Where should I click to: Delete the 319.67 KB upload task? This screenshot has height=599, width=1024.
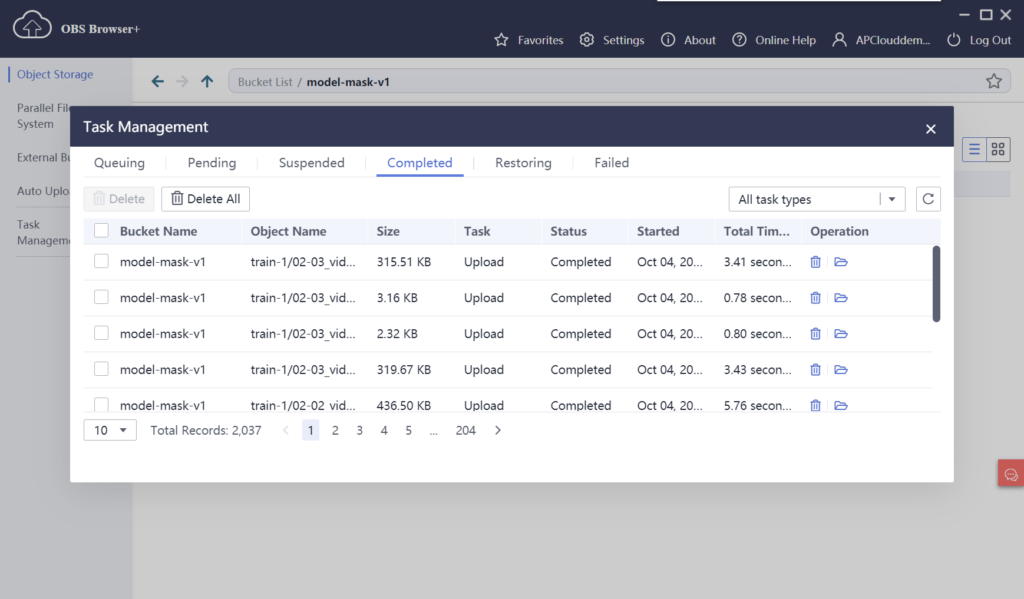(x=815, y=370)
